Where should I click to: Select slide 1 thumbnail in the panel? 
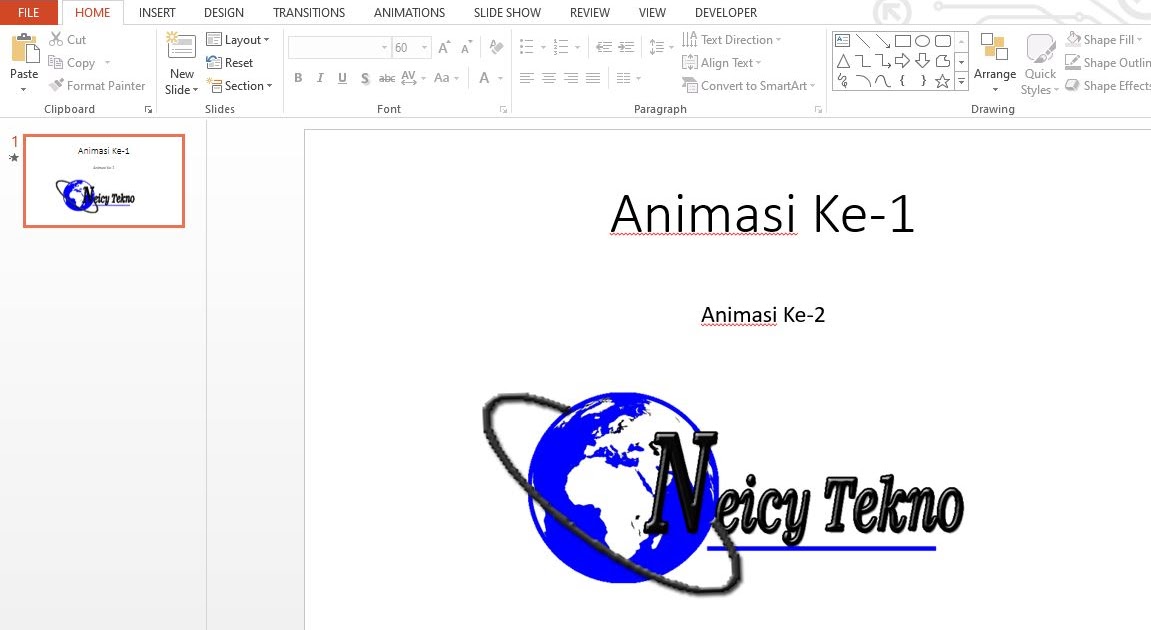[x=104, y=180]
